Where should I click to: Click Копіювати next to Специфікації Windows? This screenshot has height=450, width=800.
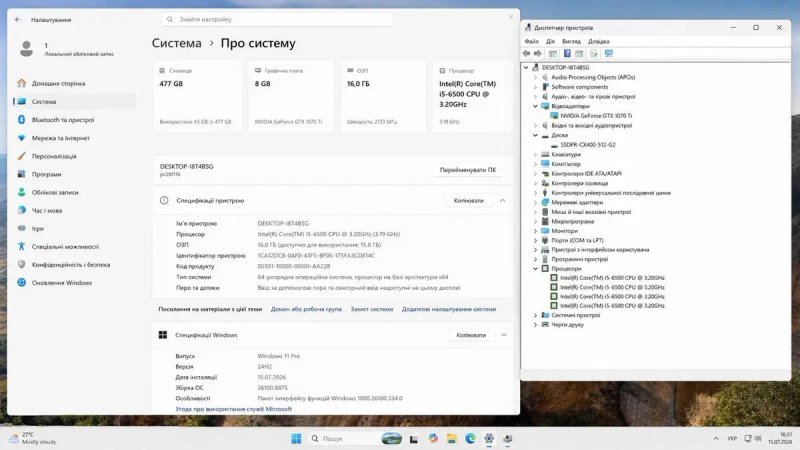[471, 335]
